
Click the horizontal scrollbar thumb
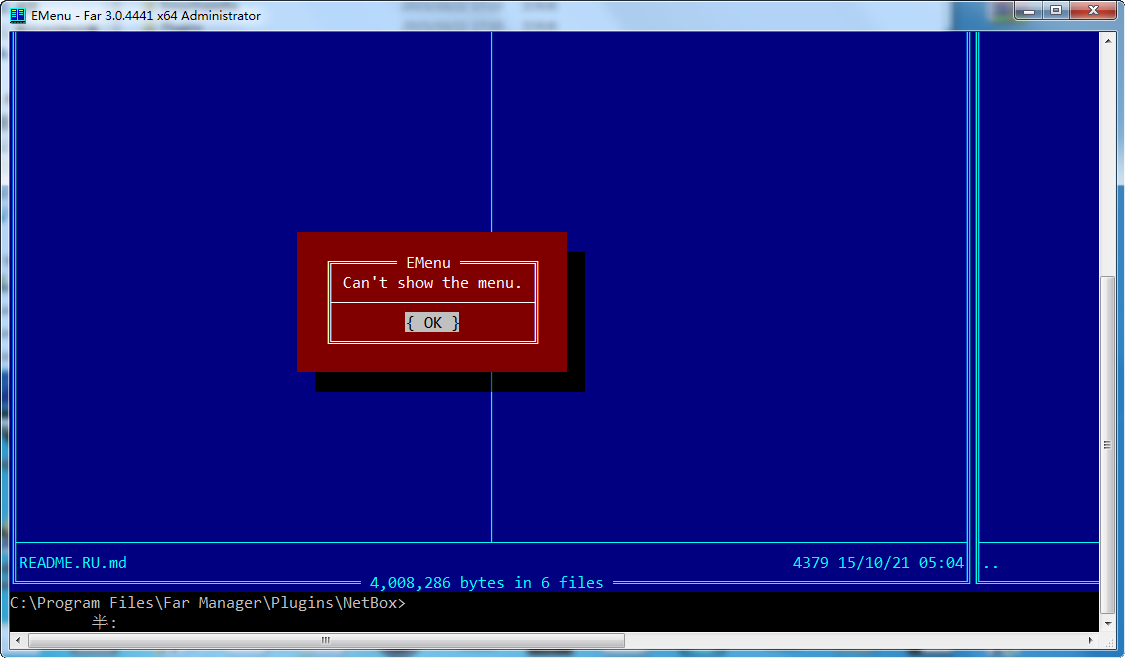[x=325, y=640]
